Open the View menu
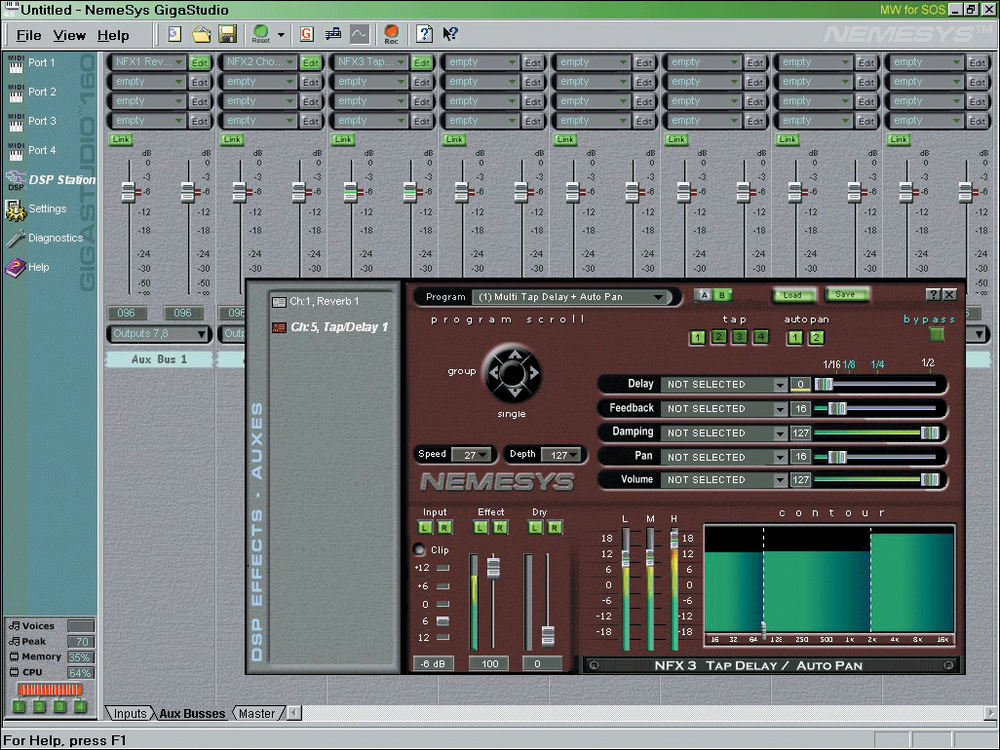This screenshot has width=1000, height=750. pos(69,35)
